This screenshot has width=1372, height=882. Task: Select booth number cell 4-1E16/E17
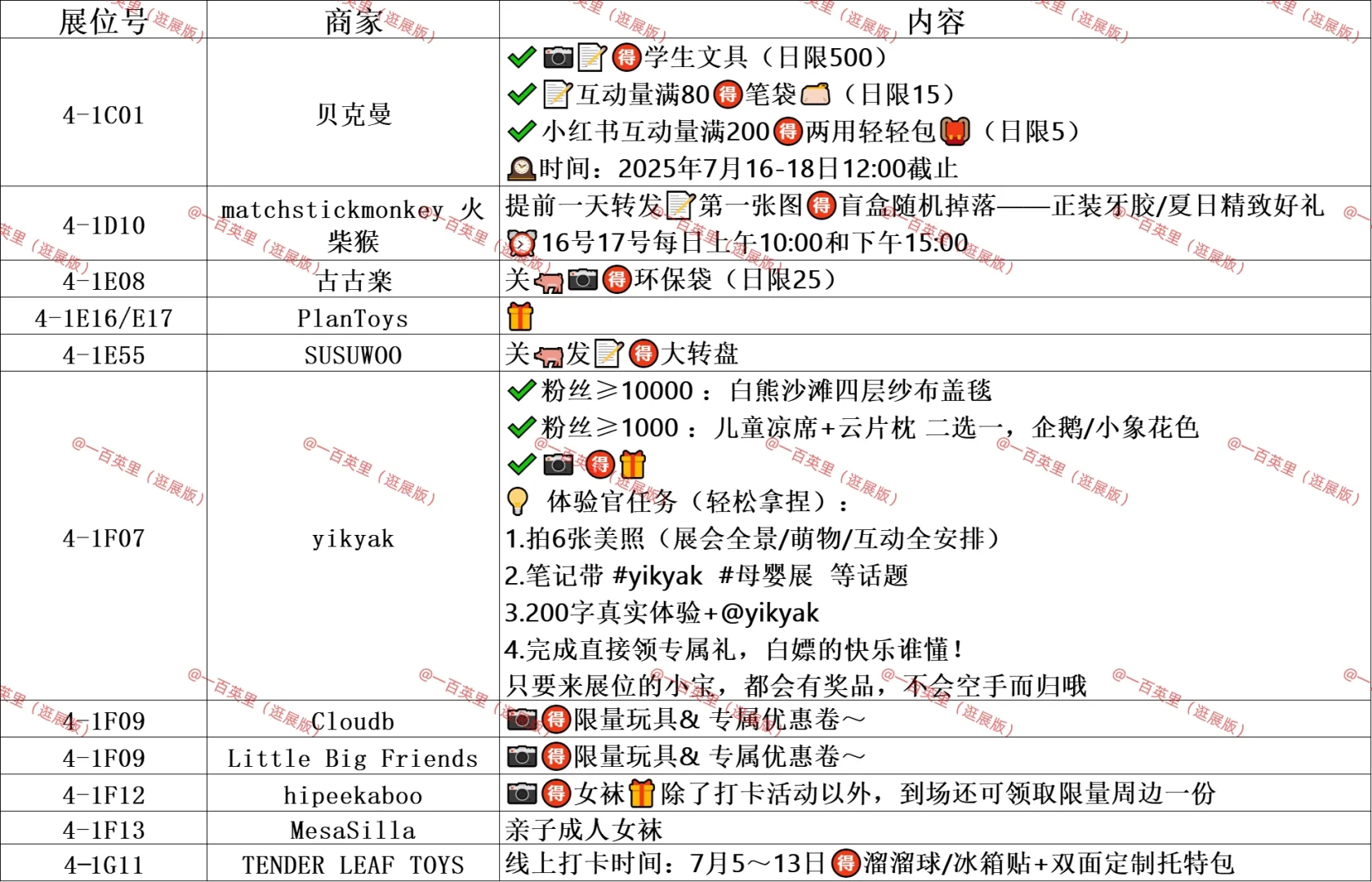104,316
